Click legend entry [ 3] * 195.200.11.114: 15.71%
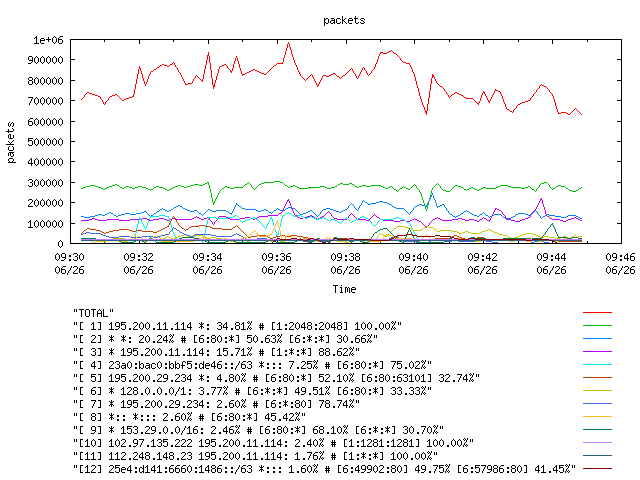Screen dimensions: 640x480 coord(216,352)
